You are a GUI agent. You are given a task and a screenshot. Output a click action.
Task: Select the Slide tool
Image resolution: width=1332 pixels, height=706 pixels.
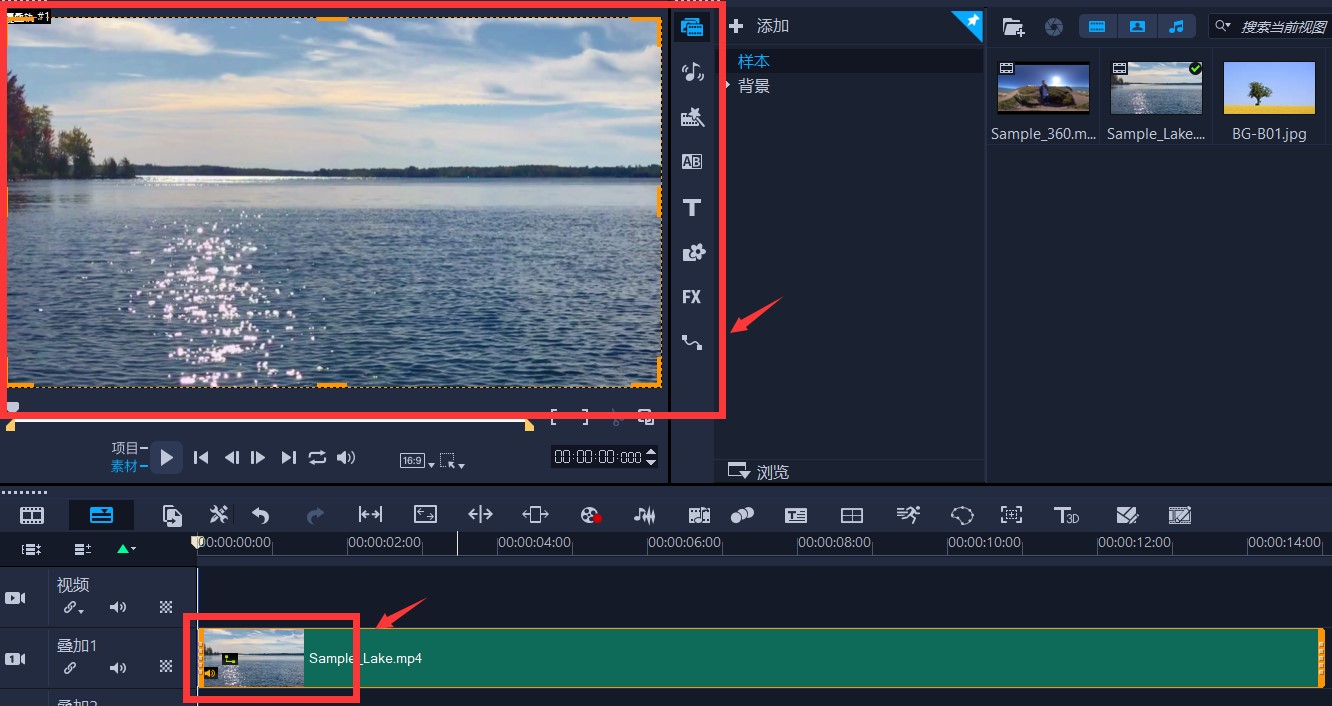pos(535,515)
